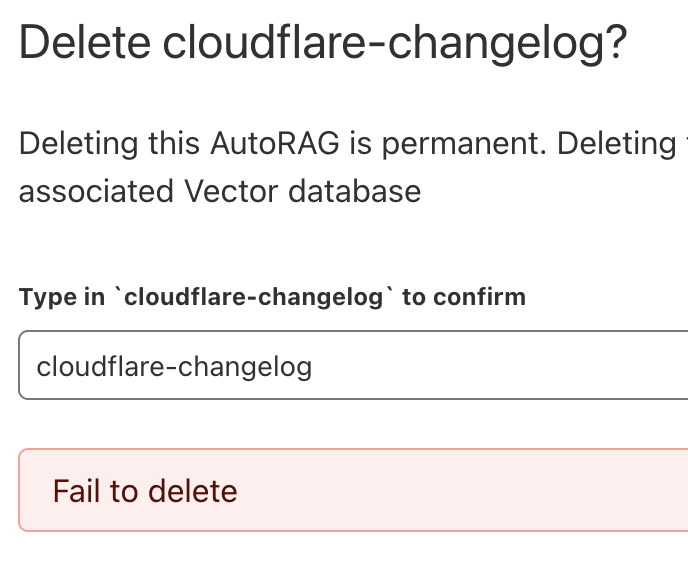Click the "Type in... to confirm" label
The height and width of the screenshot is (564, 688).
pyautogui.click(x=272, y=297)
